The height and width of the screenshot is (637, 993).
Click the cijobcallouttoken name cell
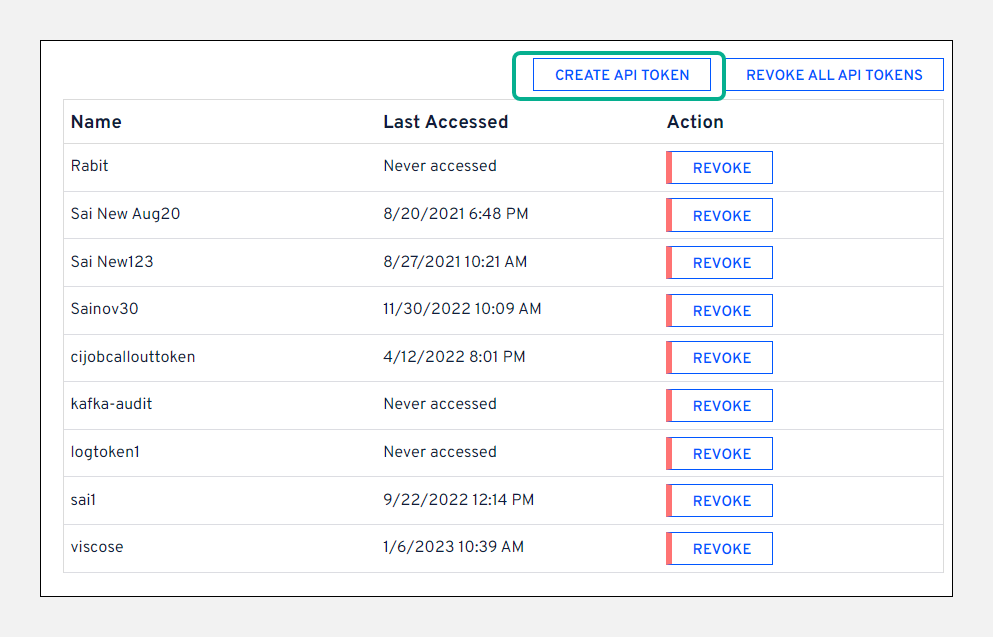[133, 357]
